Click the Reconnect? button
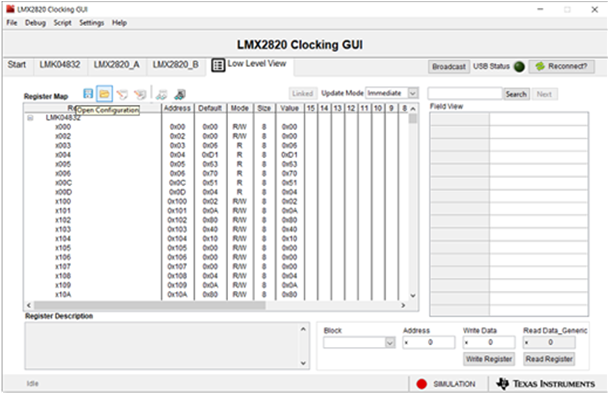This screenshot has width=610, height=395. point(561,67)
